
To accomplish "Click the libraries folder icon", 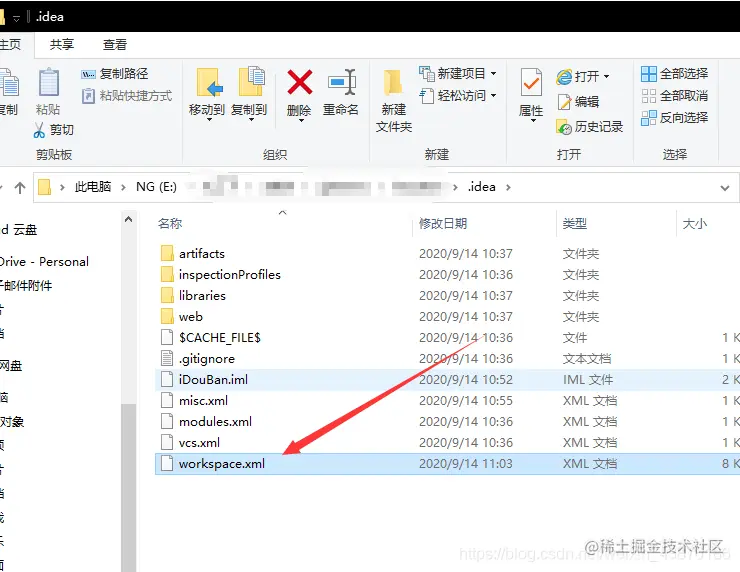I will click(x=167, y=295).
